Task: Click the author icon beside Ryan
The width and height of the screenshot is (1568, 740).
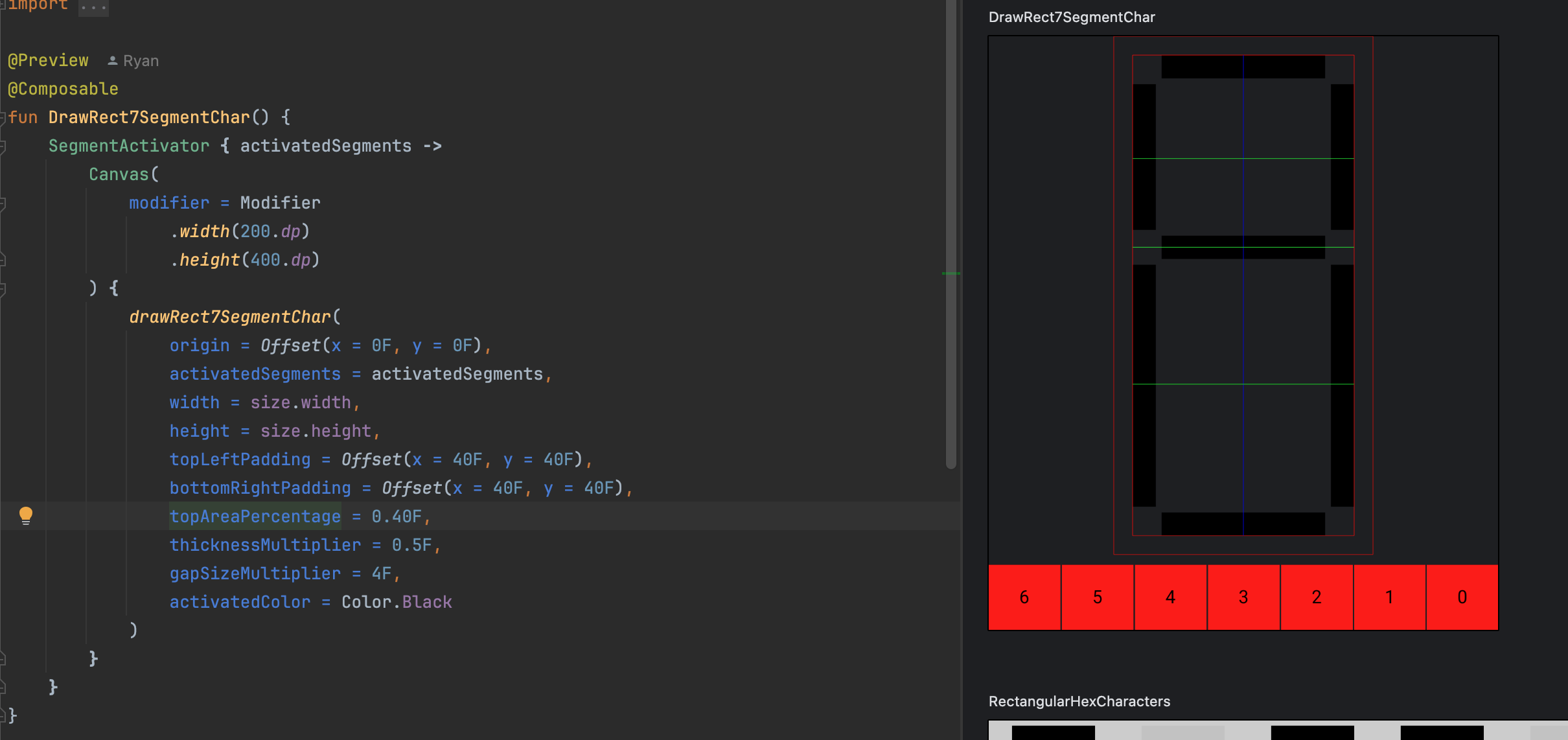Action: tap(112, 60)
